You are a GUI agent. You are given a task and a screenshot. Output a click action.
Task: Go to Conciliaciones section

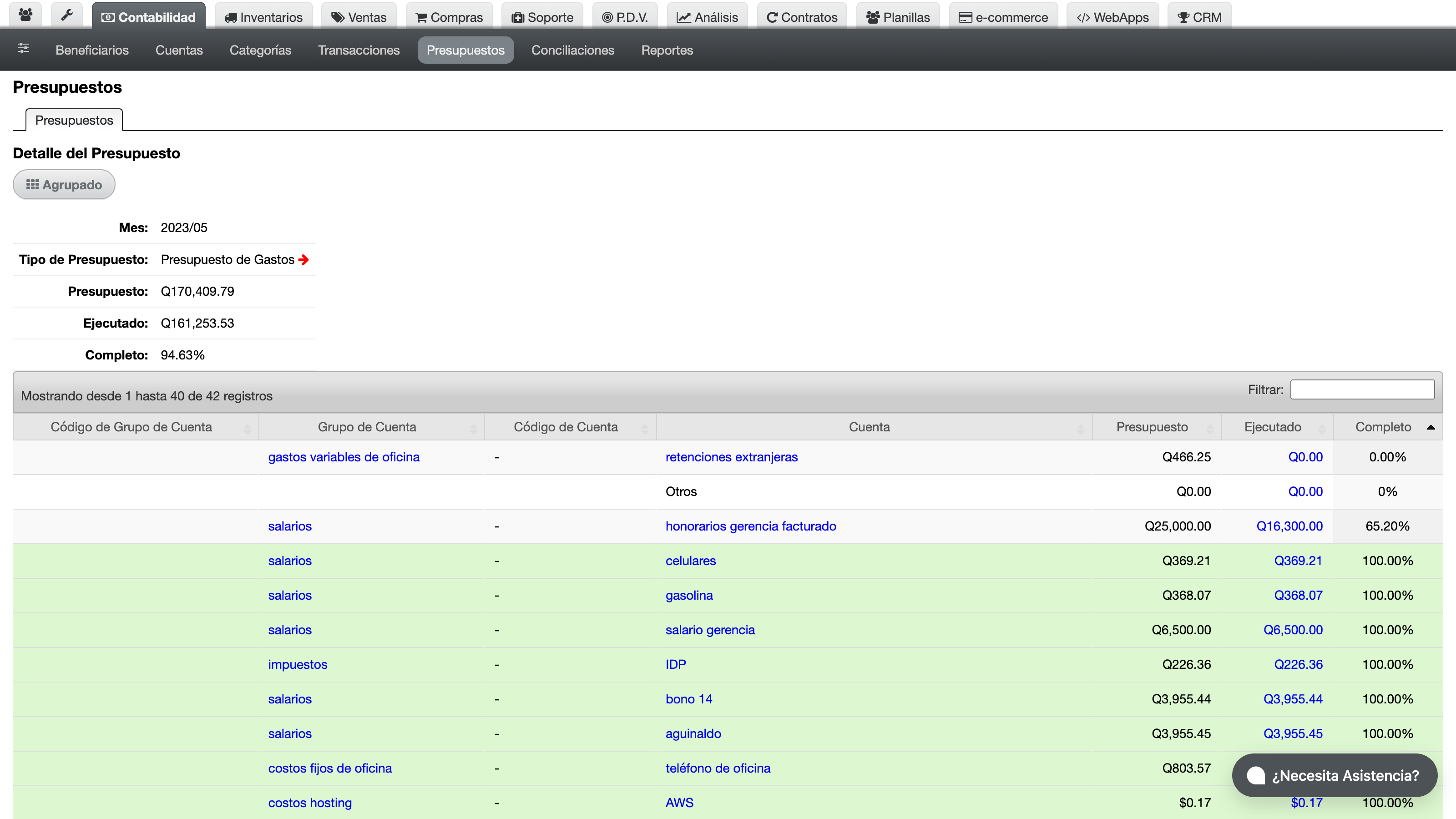572,51
